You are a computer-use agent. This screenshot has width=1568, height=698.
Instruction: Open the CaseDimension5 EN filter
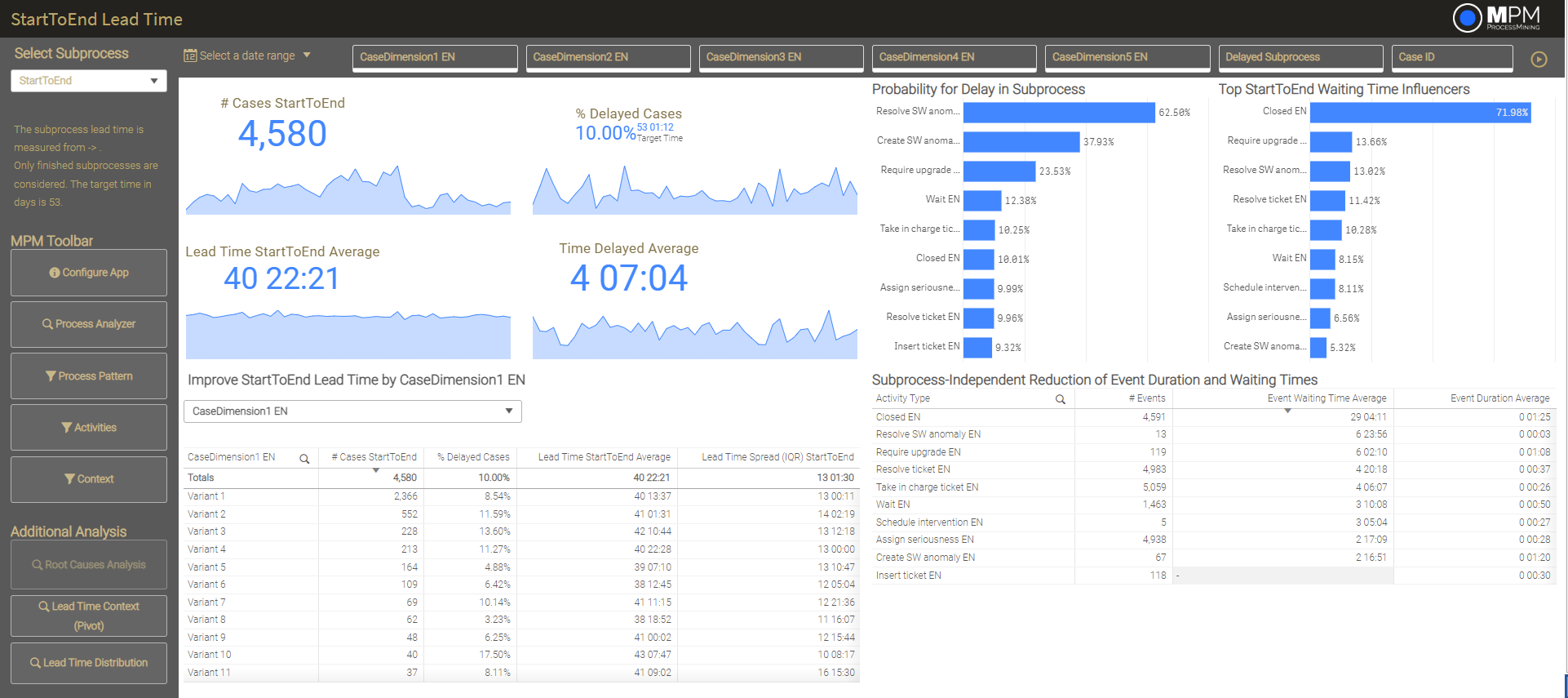[1127, 57]
